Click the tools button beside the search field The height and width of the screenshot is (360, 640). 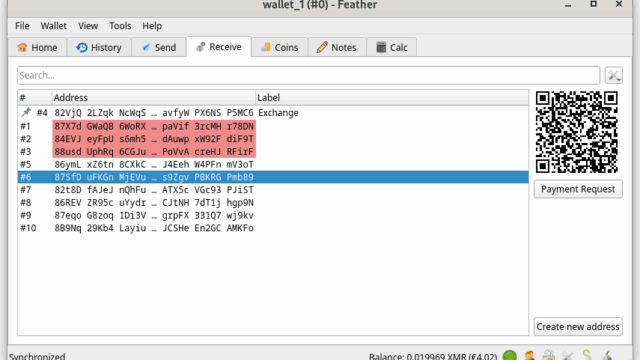click(x=613, y=76)
